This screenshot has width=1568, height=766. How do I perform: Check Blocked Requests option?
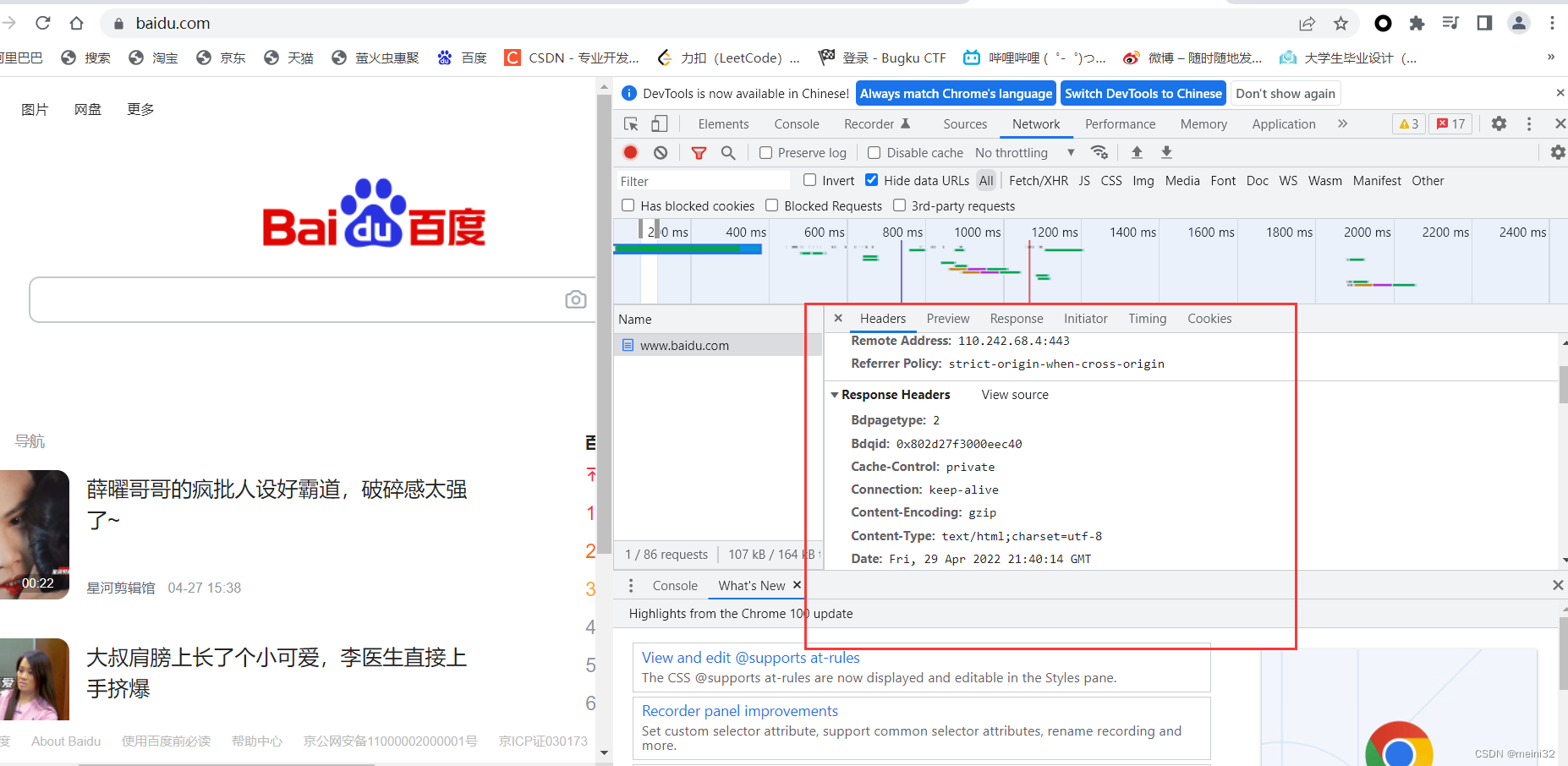tap(771, 205)
